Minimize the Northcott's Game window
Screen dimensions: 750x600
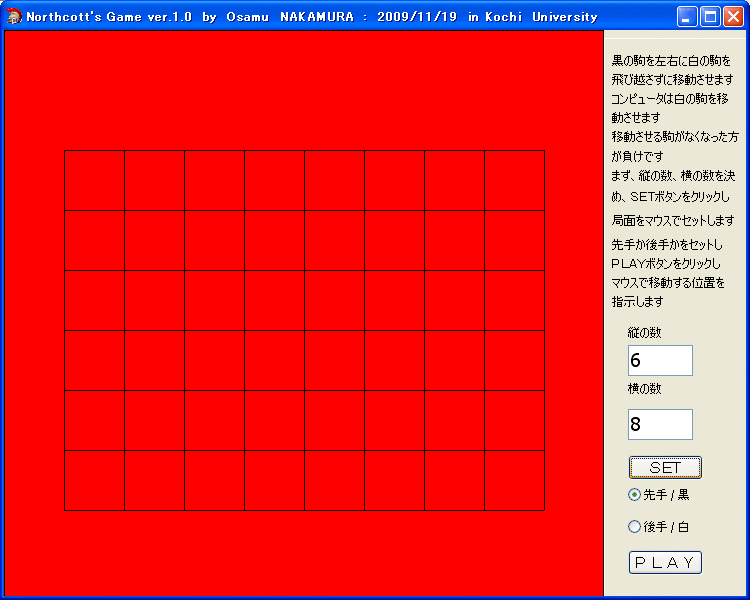pos(687,17)
